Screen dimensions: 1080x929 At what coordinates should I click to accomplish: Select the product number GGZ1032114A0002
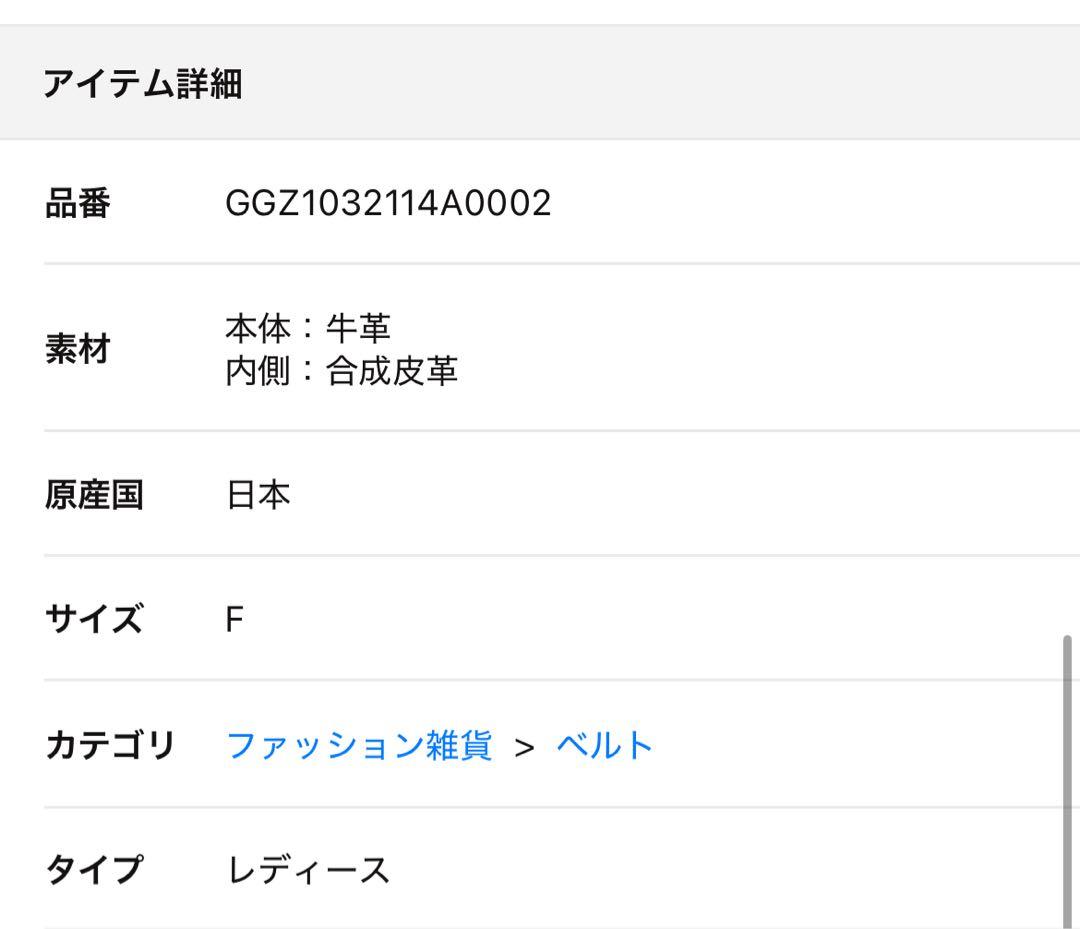388,204
